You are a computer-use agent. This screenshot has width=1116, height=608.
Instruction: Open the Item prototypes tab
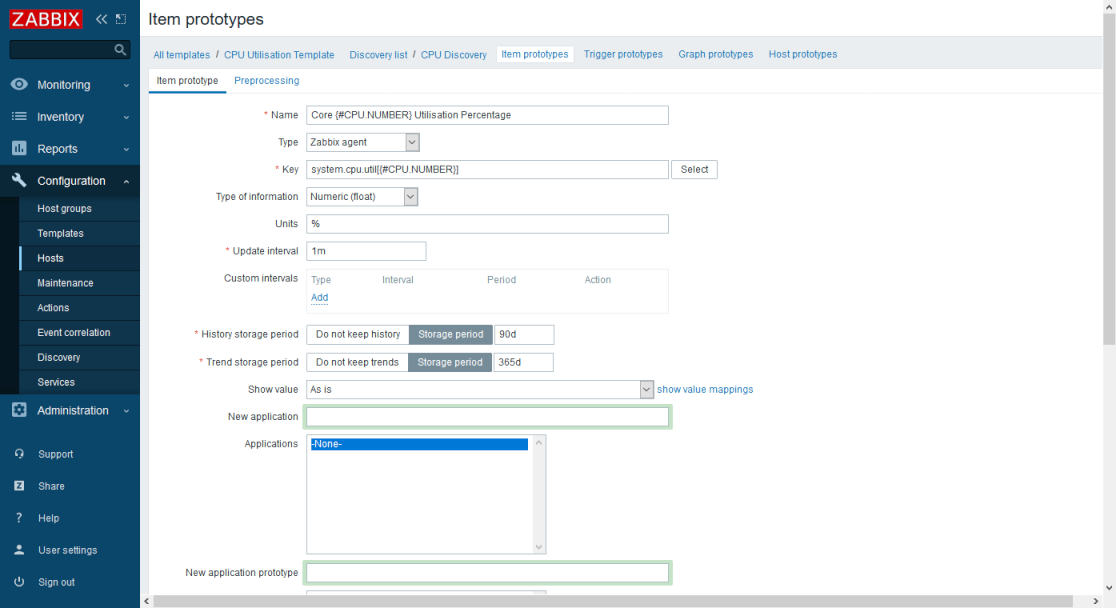[x=535, y=54]
